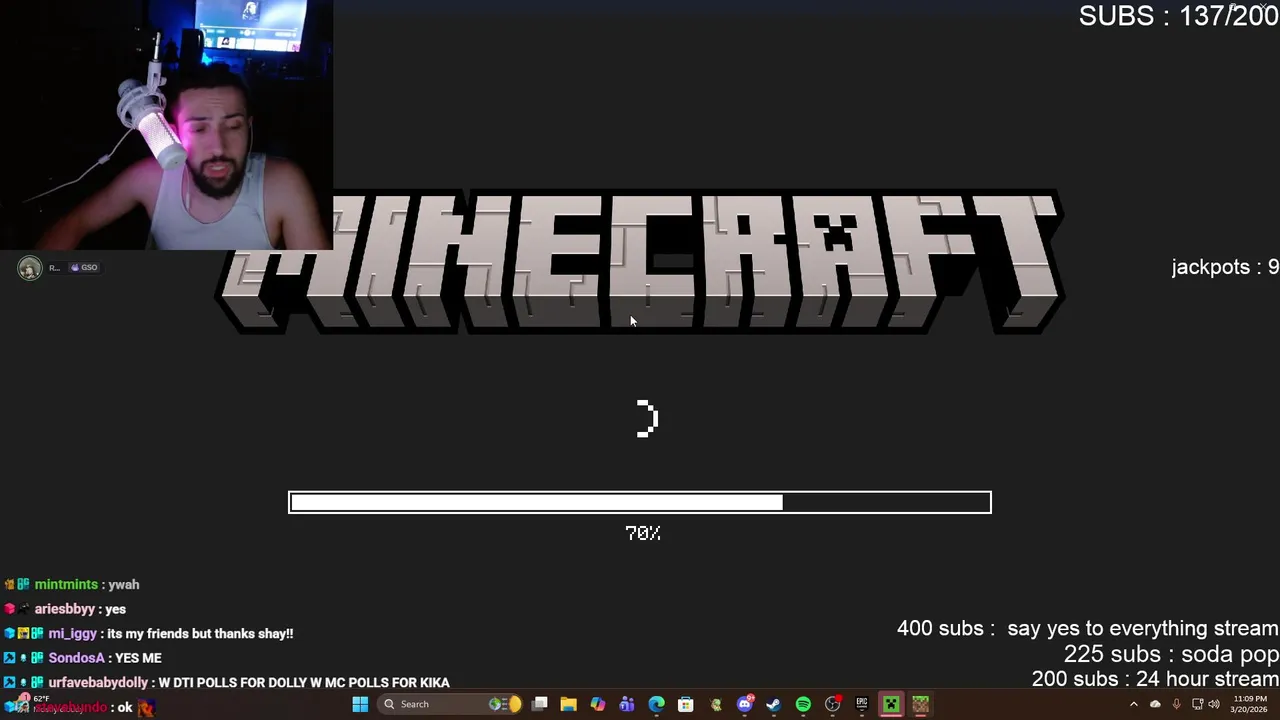Open Spotify from the taskbar
1280x720 pixels.
(803, 704)
